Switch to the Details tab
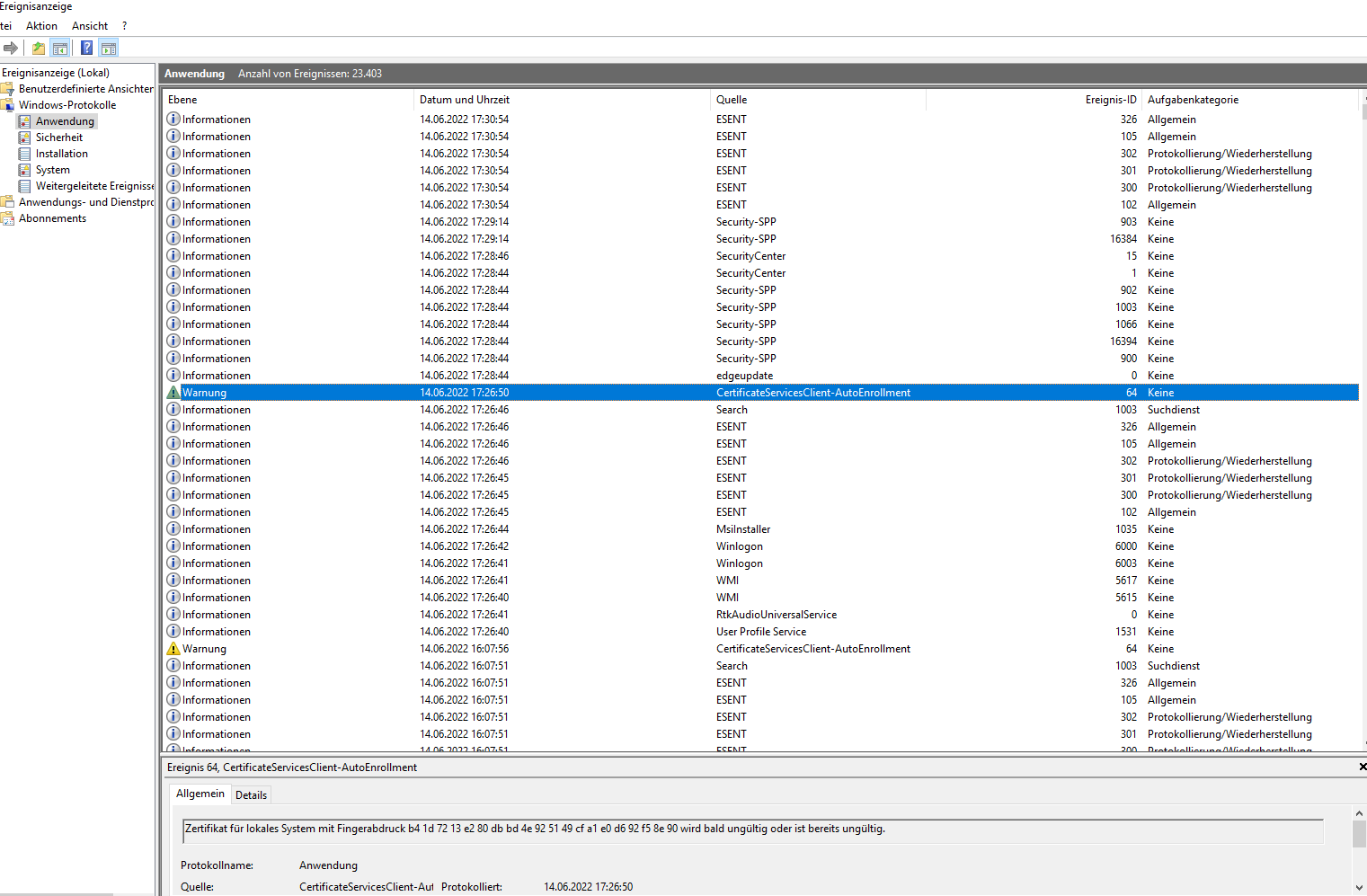This screenshot has width=1367, height=896. (x=251, y=795)
